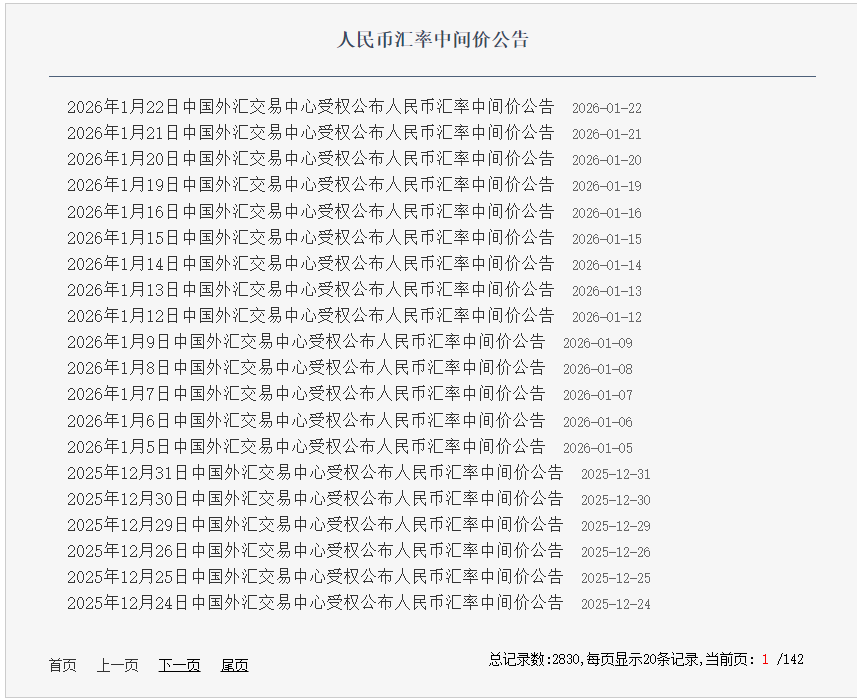Viewport: 857px width, 700px height.
Task: Open the 2026年1月21日 announcement link
Action: (x=310, y=133)
